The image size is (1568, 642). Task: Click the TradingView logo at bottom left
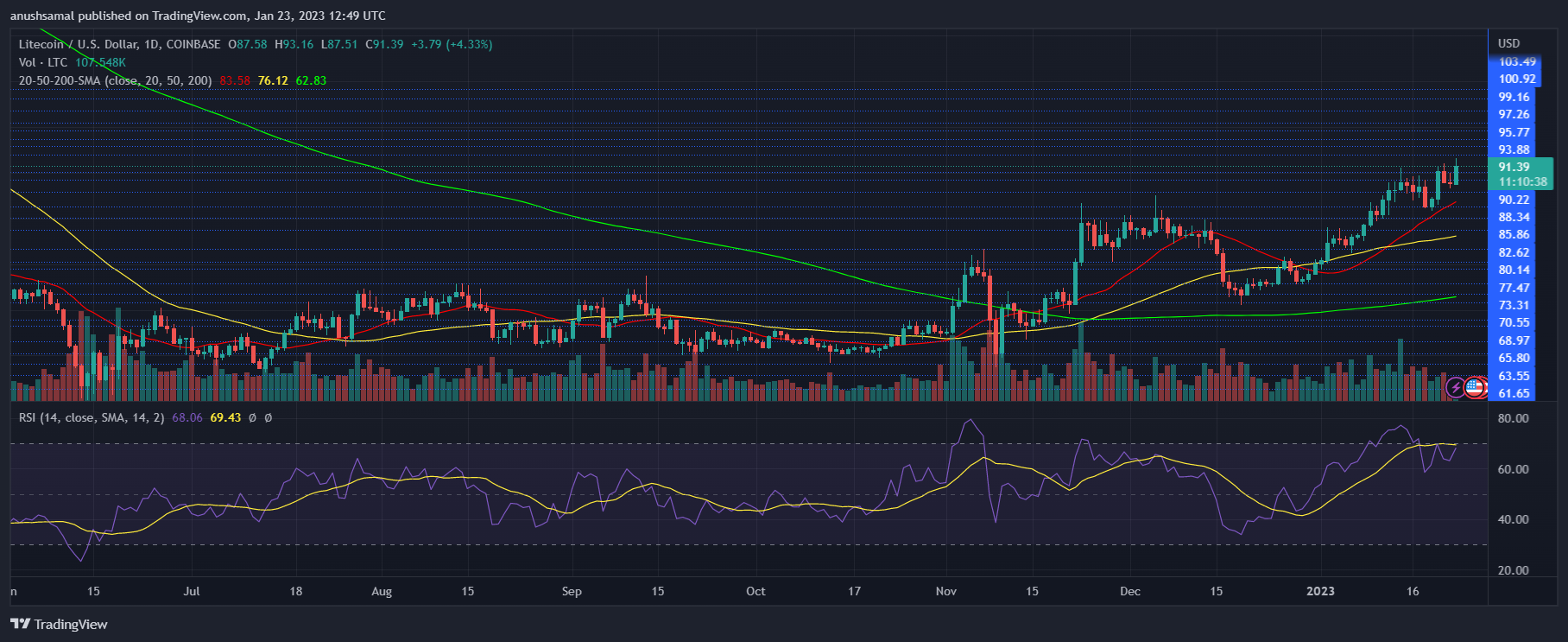click(59, 624)
